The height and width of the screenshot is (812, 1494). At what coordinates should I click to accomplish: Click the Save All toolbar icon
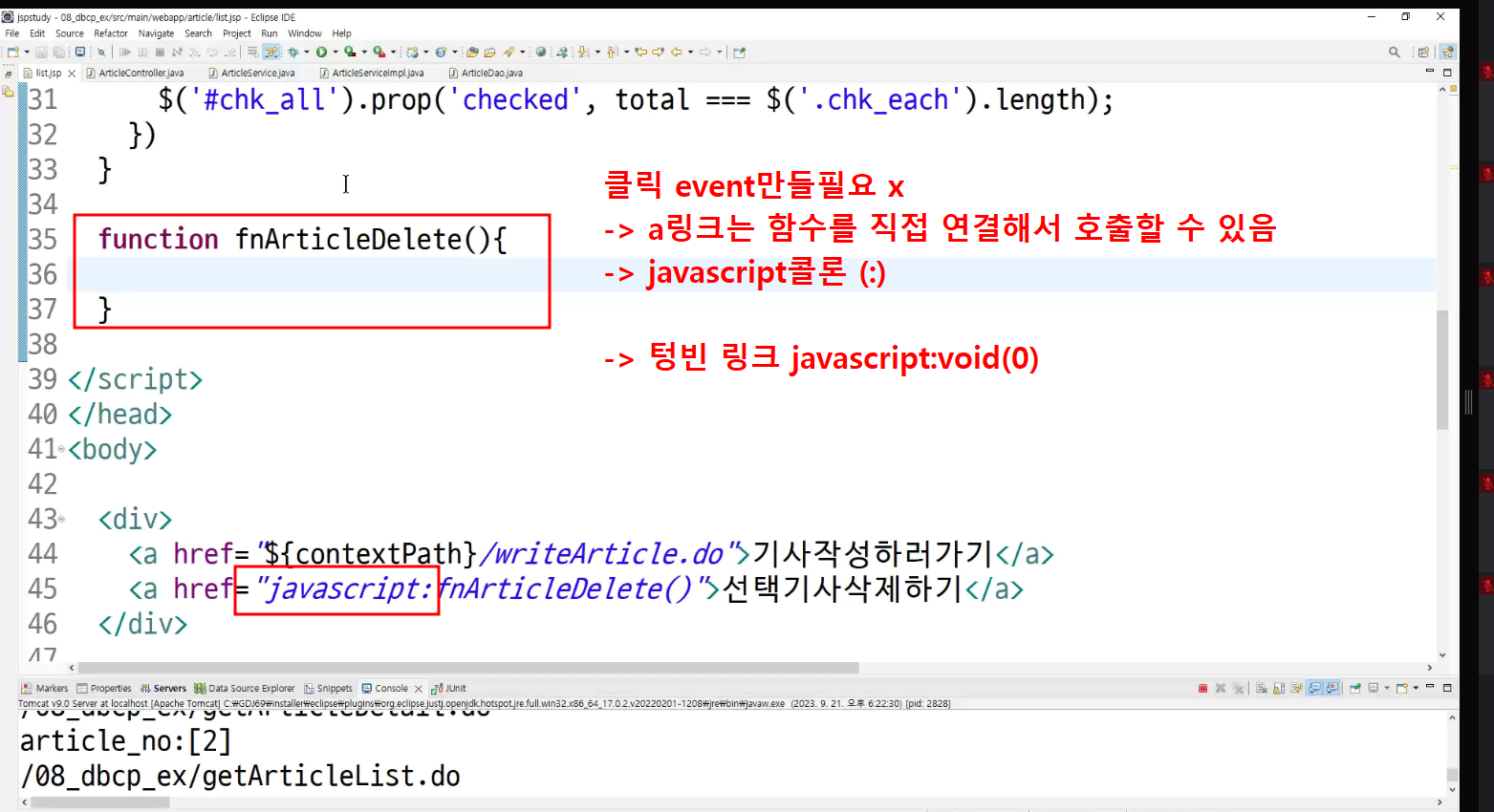(x=58, y=53)
